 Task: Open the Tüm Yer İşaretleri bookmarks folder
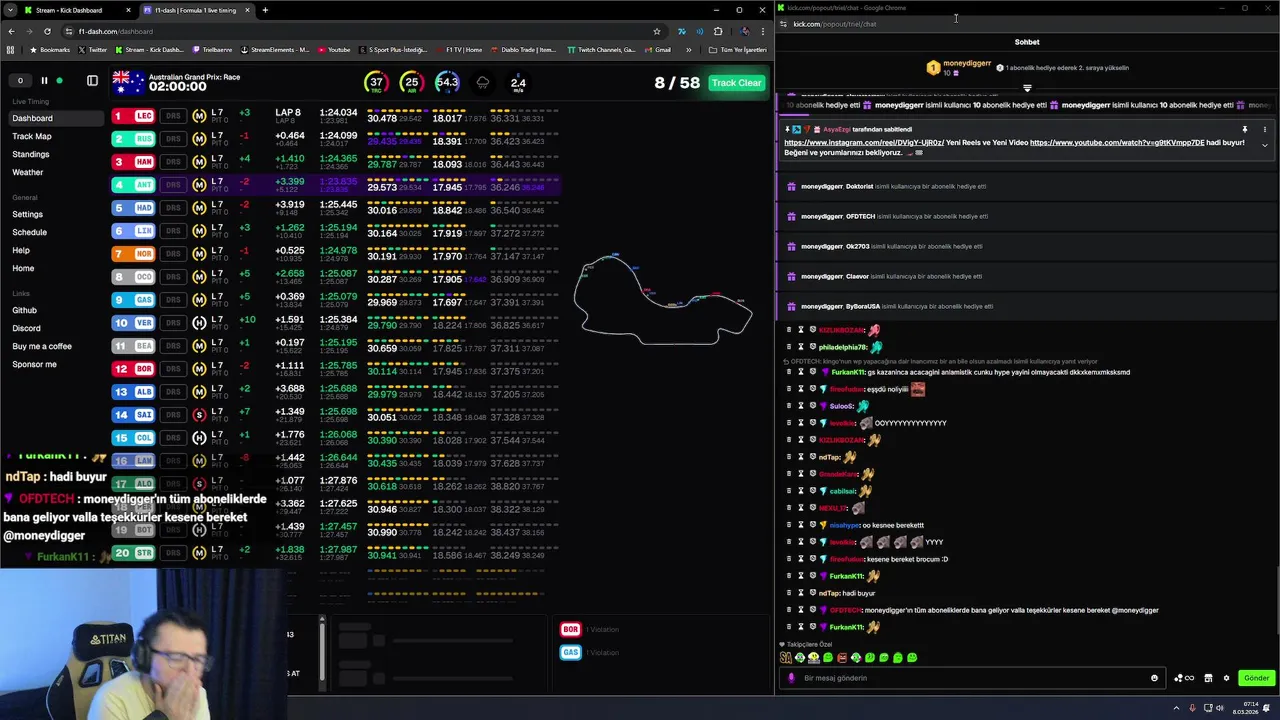tap(738, 50)
